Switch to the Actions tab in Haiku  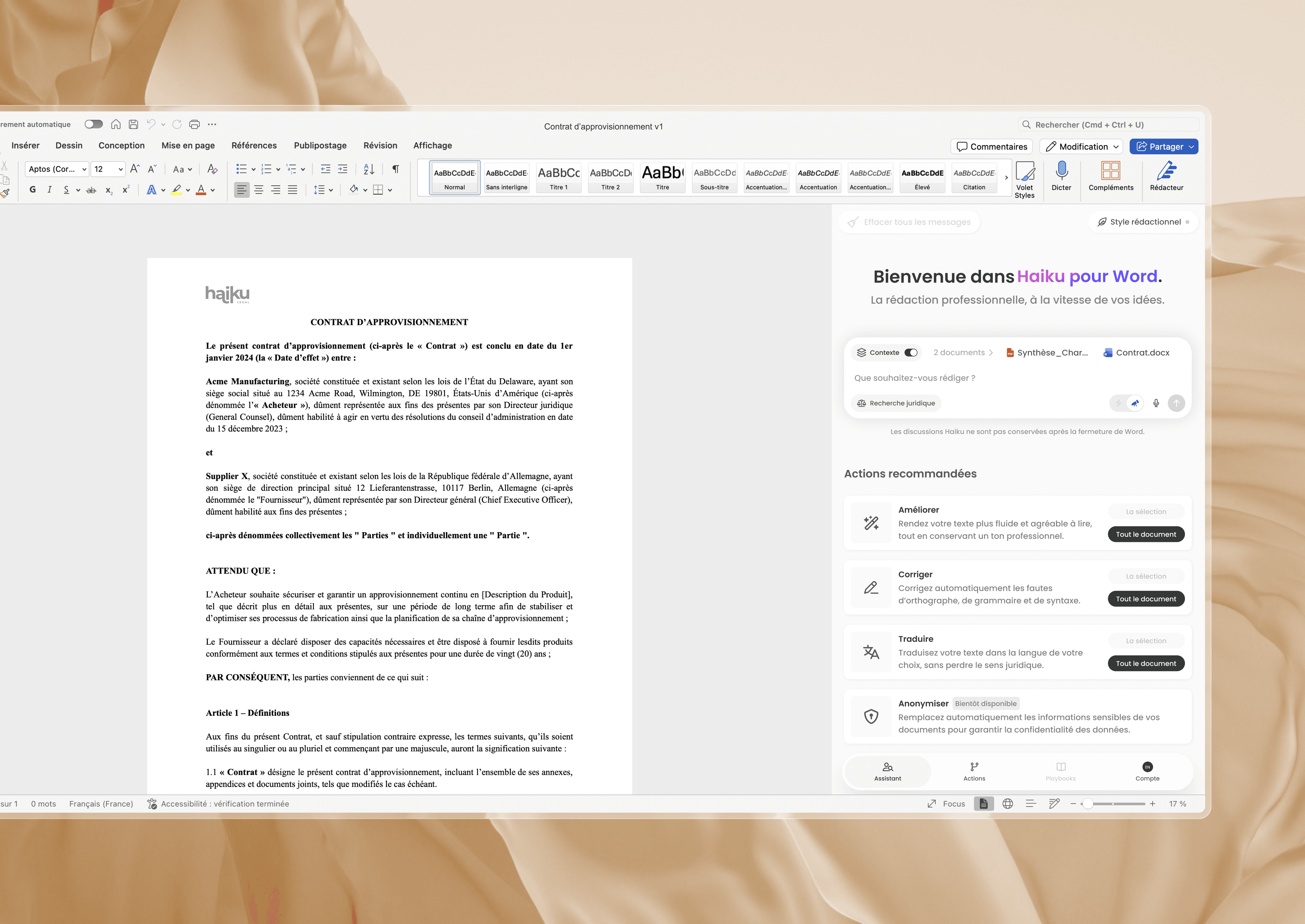pos(974,771)
